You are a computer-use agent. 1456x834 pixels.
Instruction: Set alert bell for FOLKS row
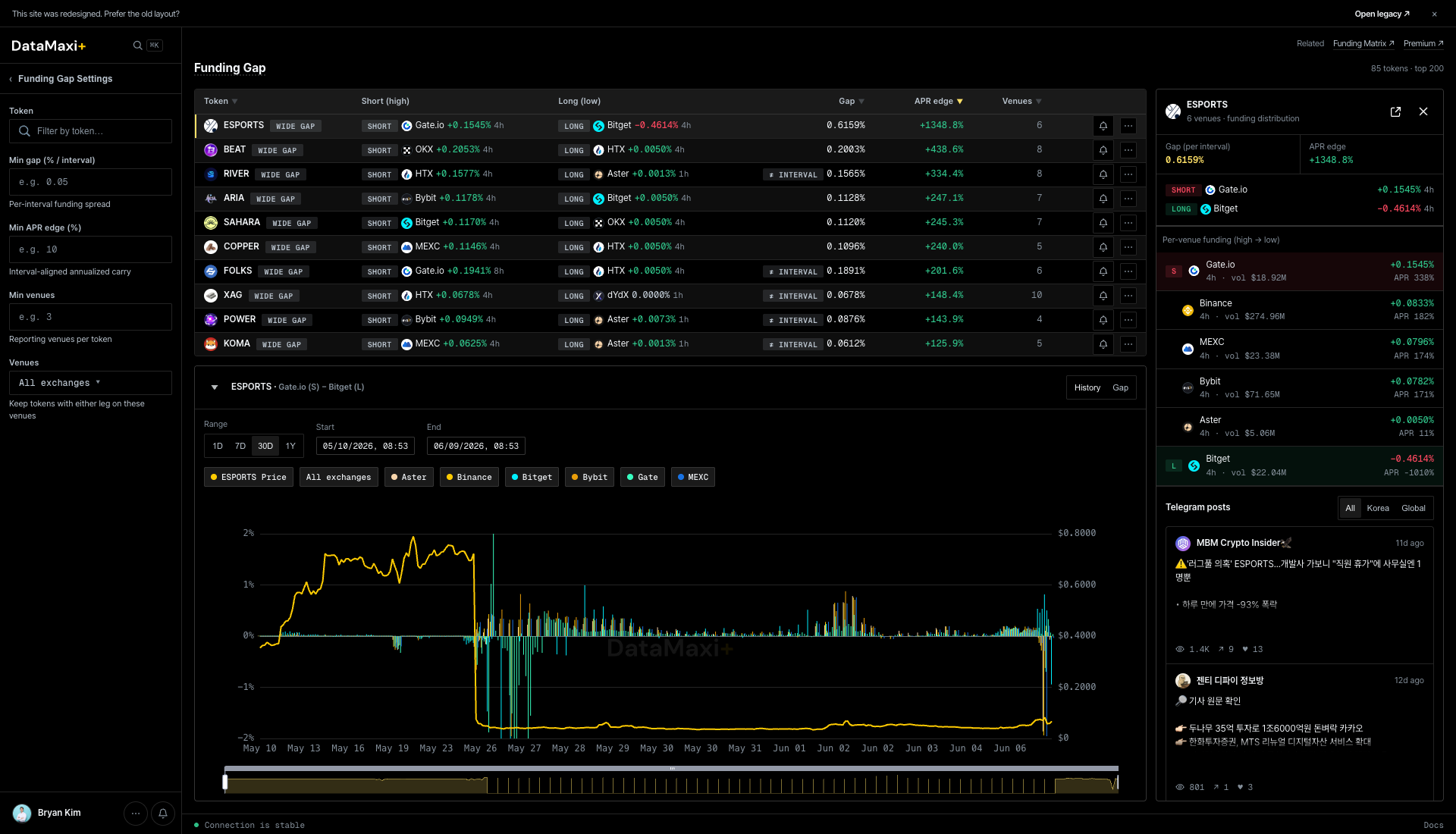[1103, 271]
